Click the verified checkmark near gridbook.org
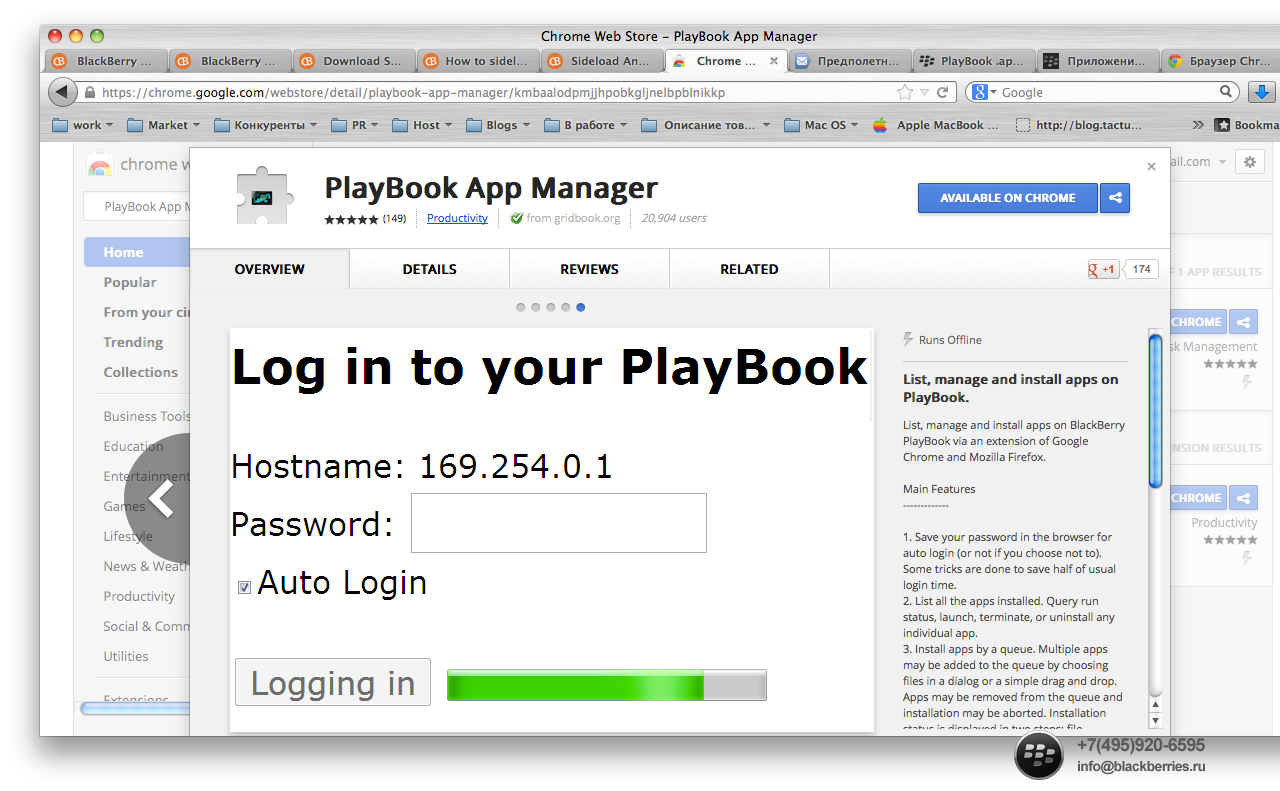 coord(517,218)
